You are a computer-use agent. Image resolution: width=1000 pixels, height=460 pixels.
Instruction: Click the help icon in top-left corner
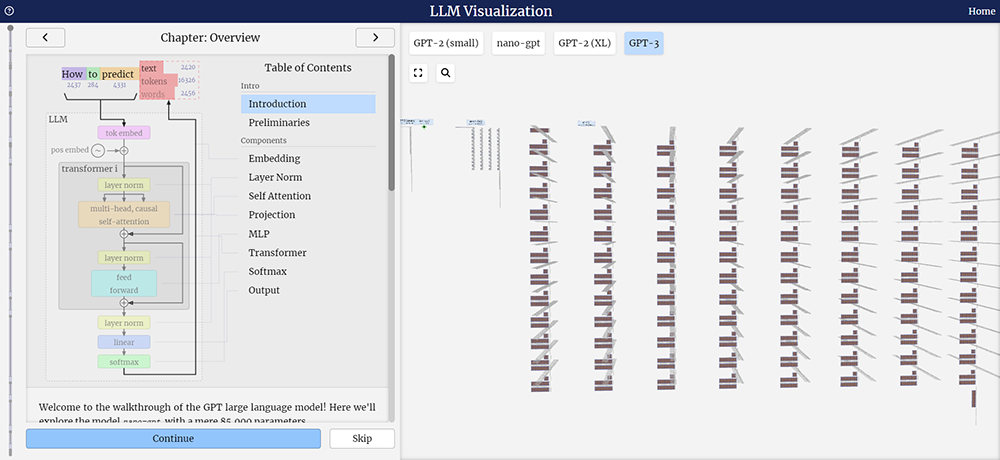click(x=9, y=11)
